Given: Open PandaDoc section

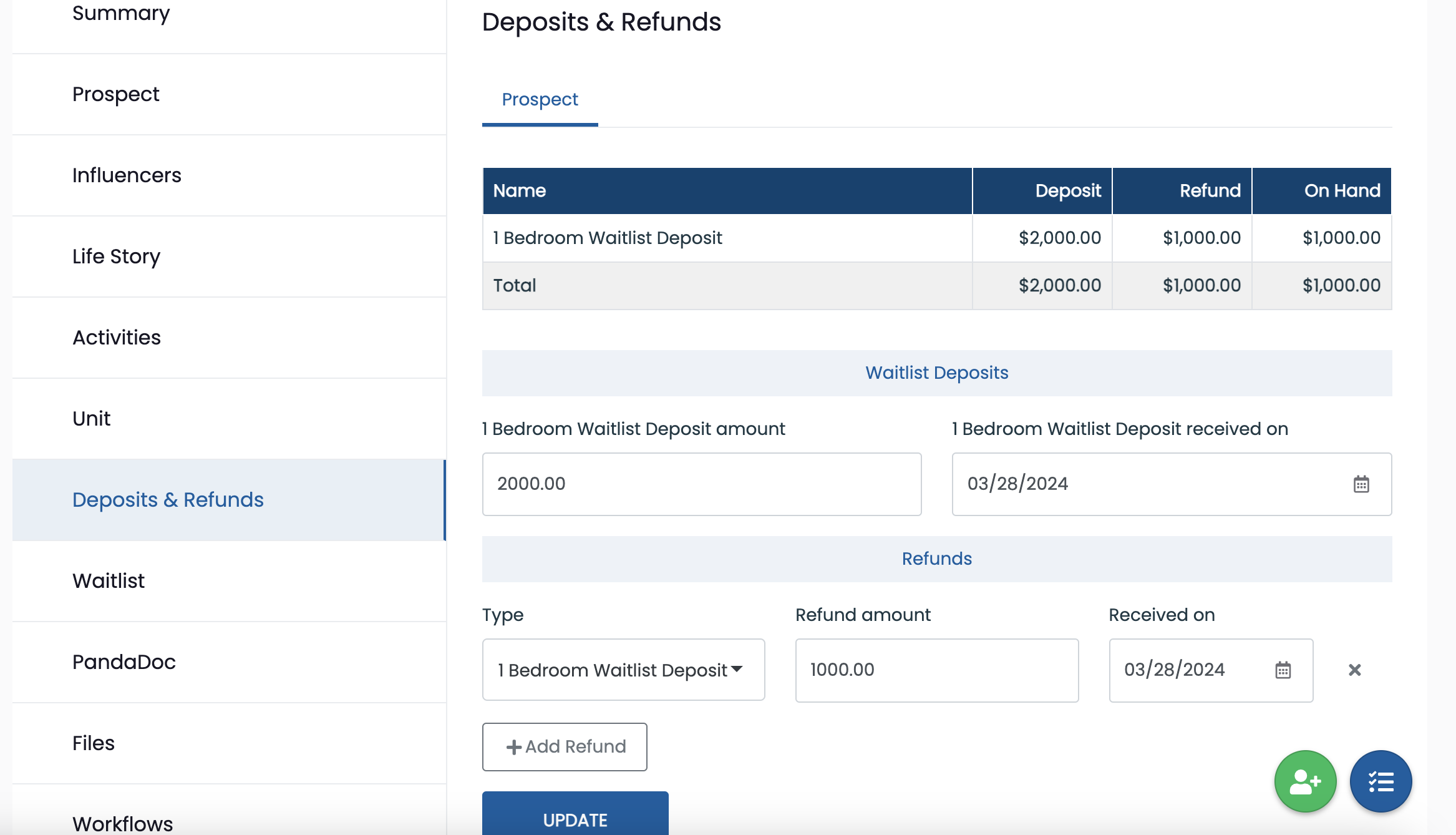Looking at the screenshot, I should [x=229, y=662].
